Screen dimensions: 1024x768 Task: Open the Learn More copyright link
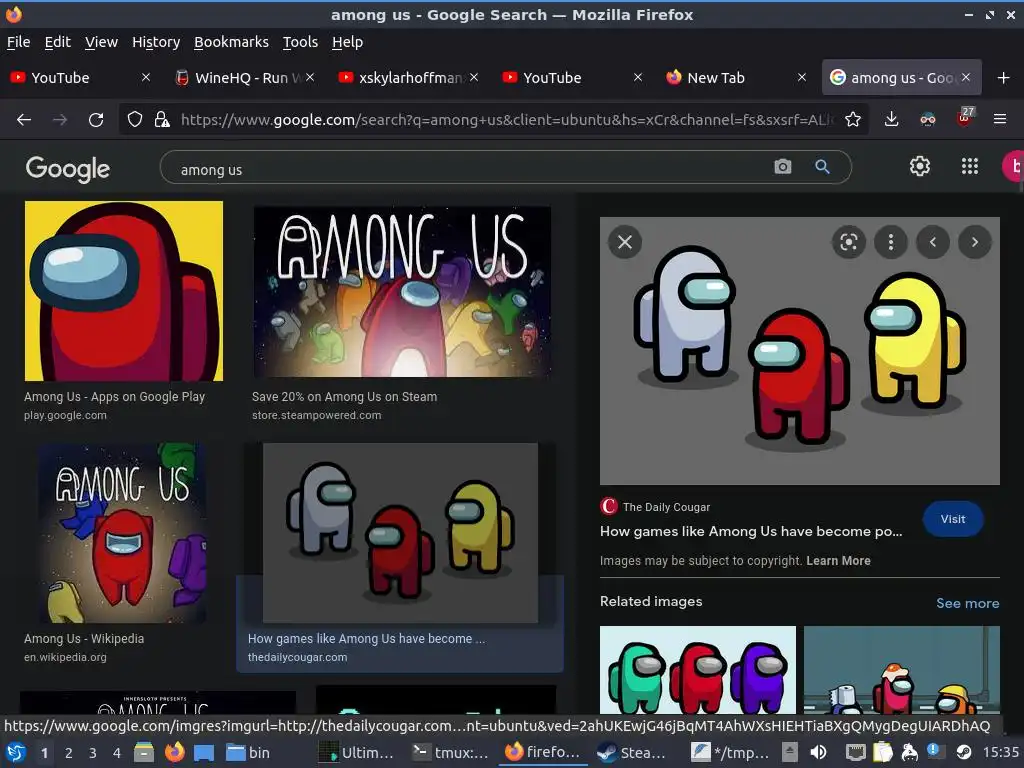[x=838, y=560]
